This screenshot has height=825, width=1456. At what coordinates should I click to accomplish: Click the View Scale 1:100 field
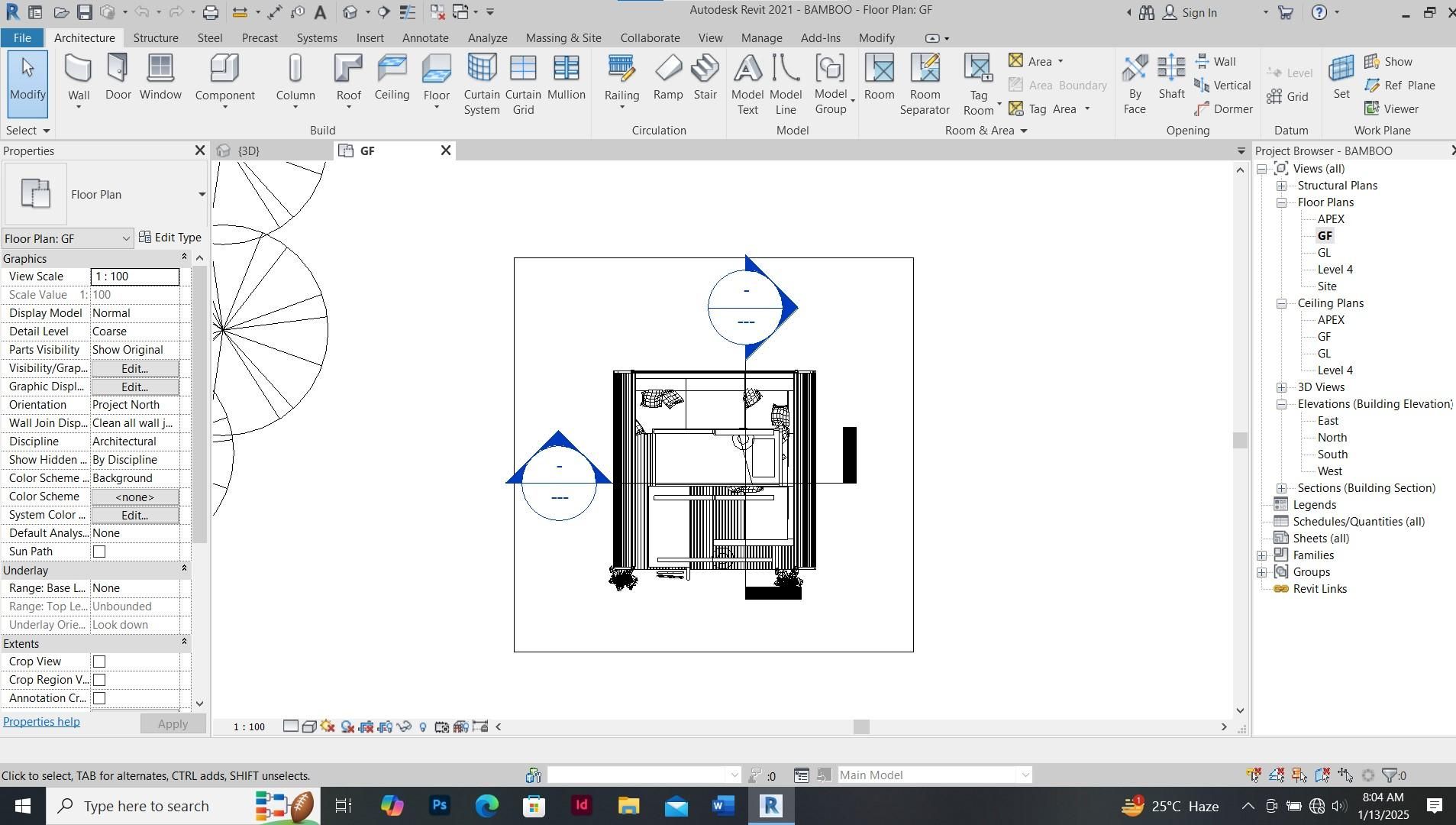[135, 277]
